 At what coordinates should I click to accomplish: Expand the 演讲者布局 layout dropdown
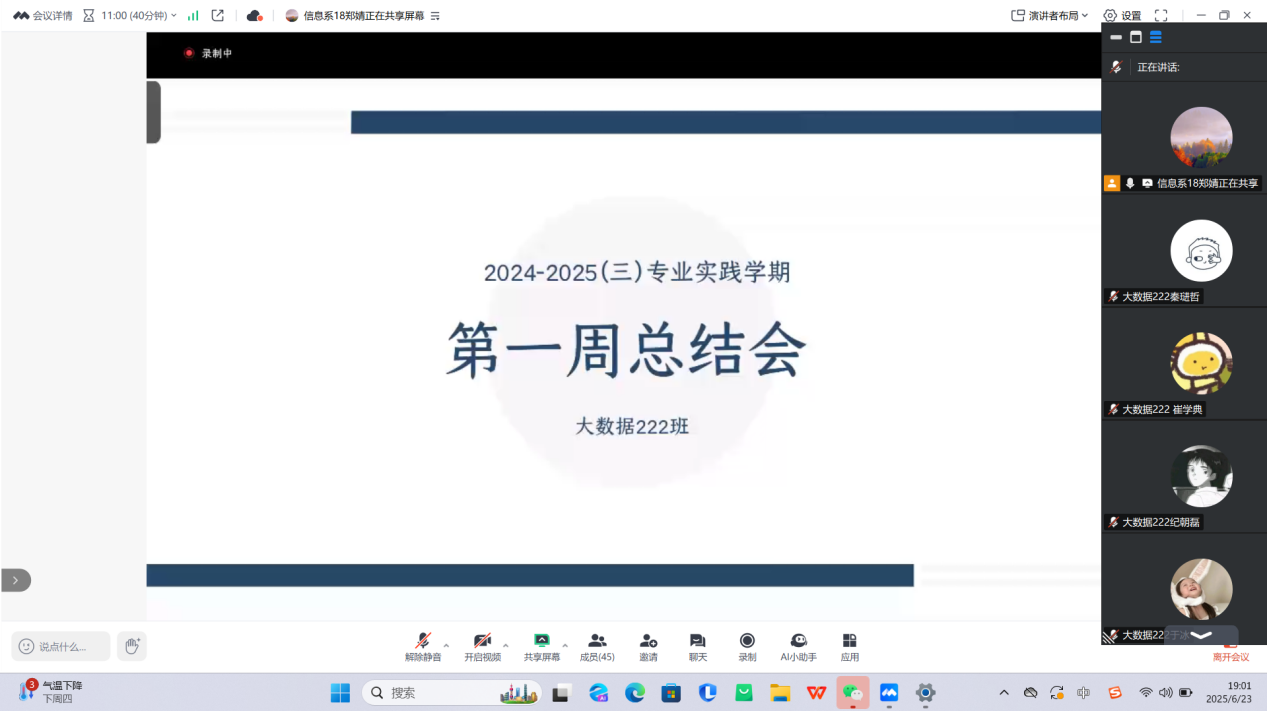1050,15
